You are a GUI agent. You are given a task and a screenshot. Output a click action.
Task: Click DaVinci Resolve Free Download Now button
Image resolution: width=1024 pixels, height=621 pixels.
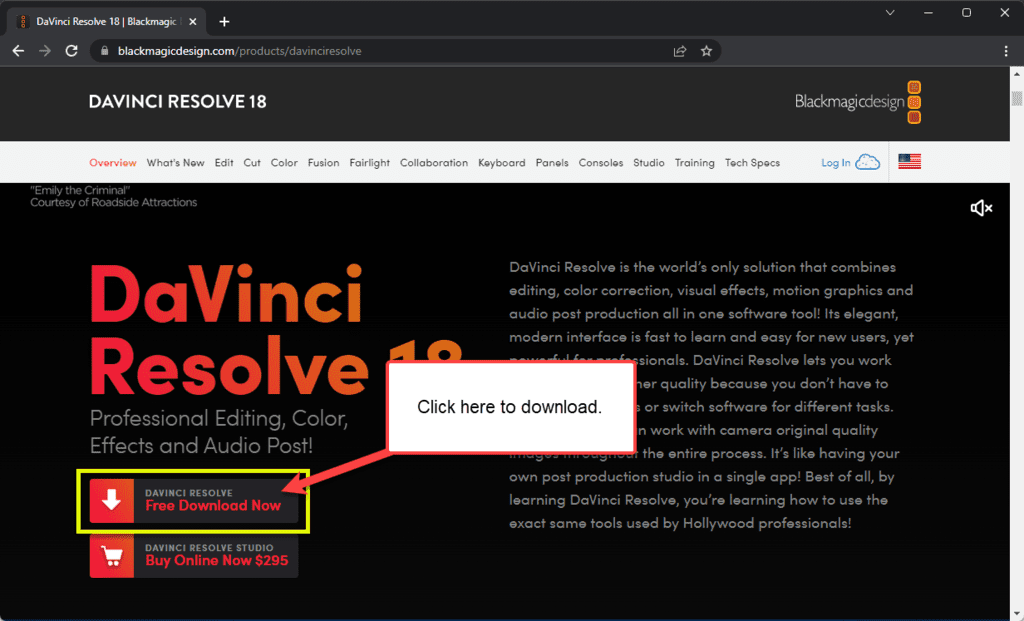tap(194, 501)
